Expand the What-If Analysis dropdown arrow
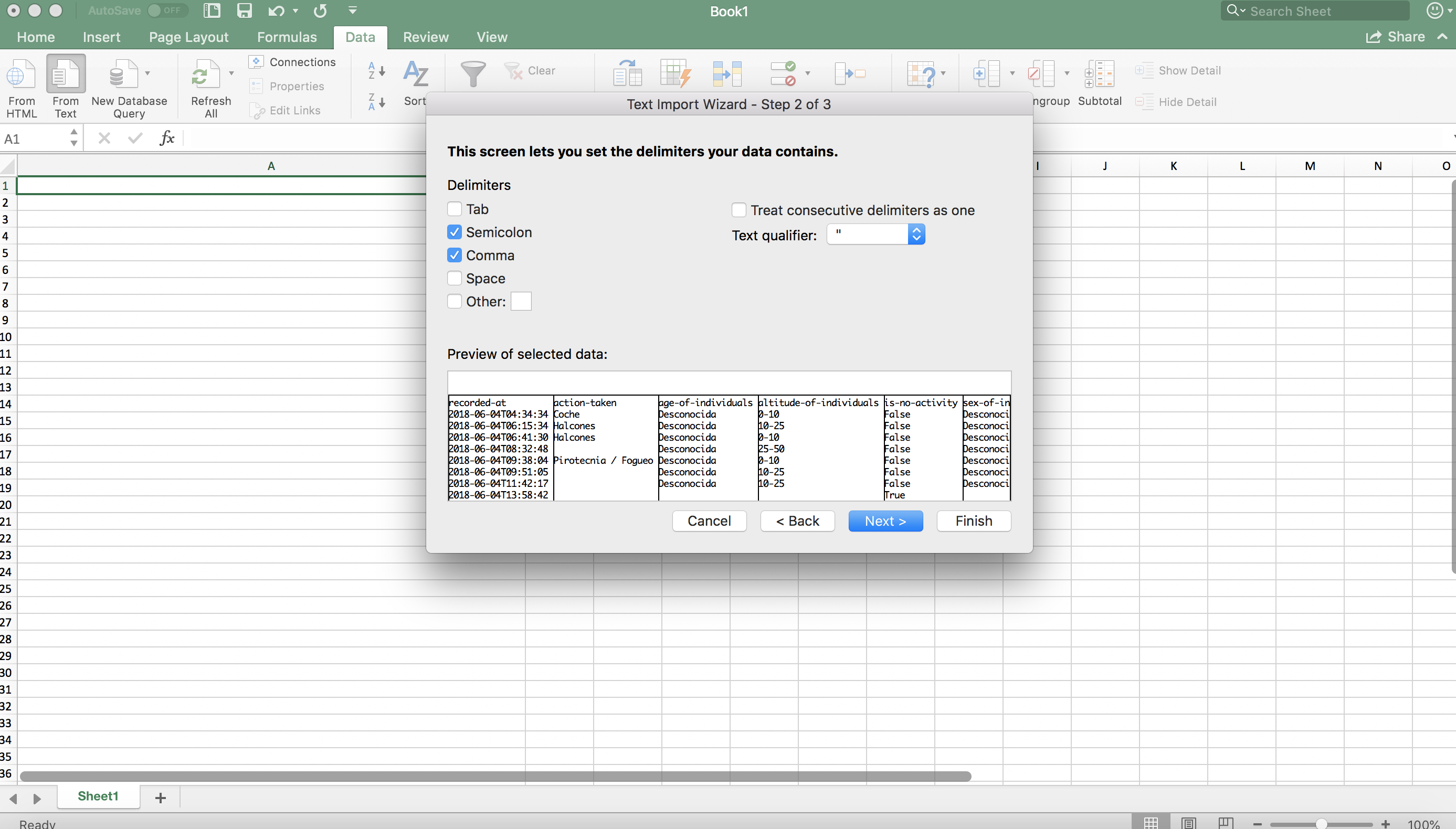 click(x=943, y=73)
